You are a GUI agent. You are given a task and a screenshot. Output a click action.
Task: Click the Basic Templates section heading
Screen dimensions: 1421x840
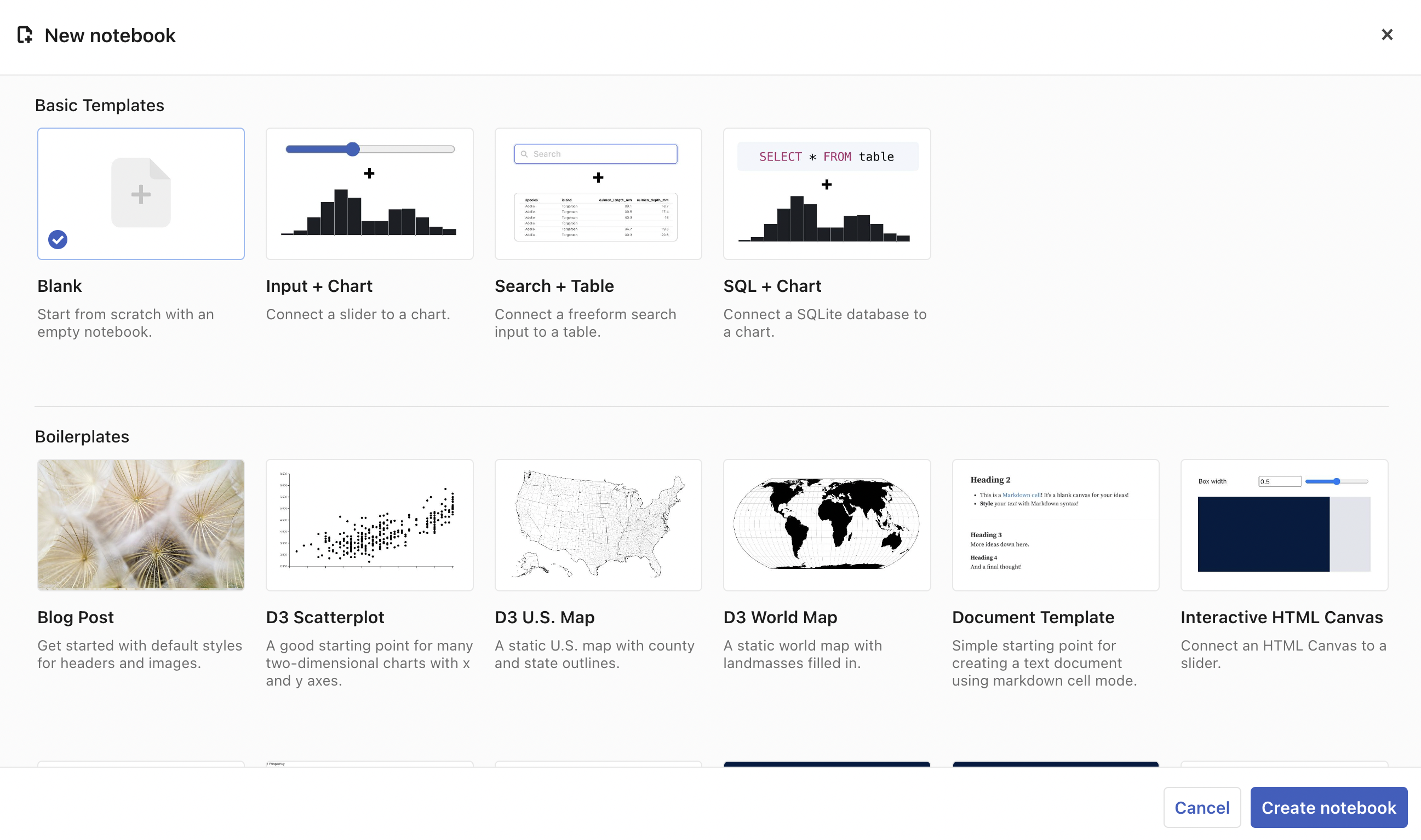[x=100, y=105]
